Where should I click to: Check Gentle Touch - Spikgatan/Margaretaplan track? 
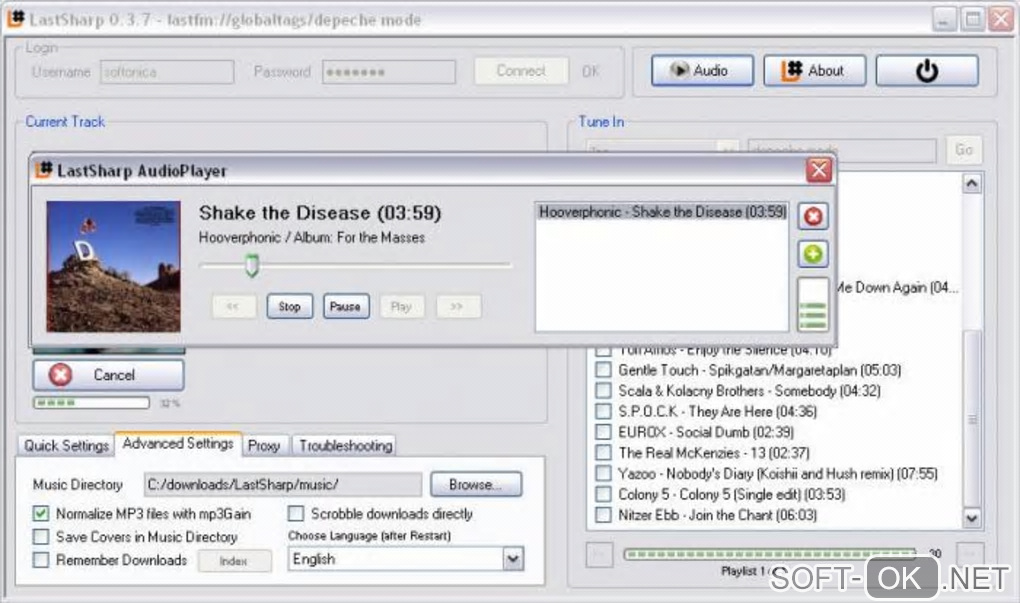pos(604,370)
